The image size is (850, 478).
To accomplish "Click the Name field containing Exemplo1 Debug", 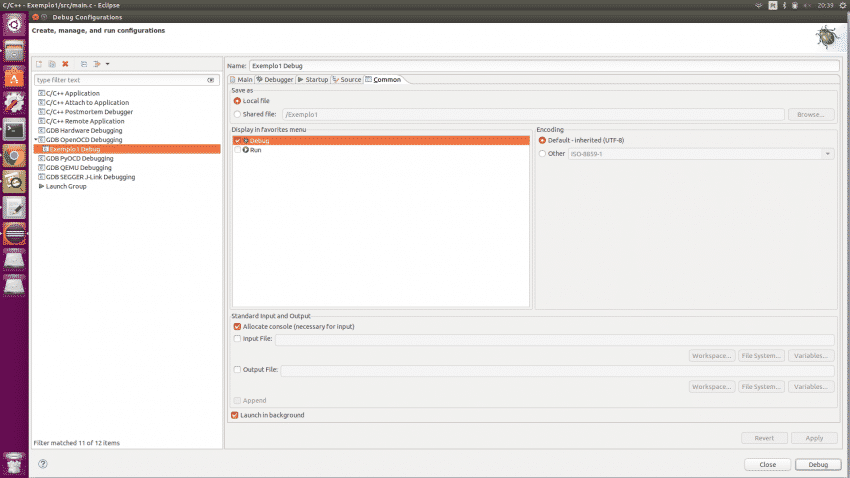I will (544, 66).
